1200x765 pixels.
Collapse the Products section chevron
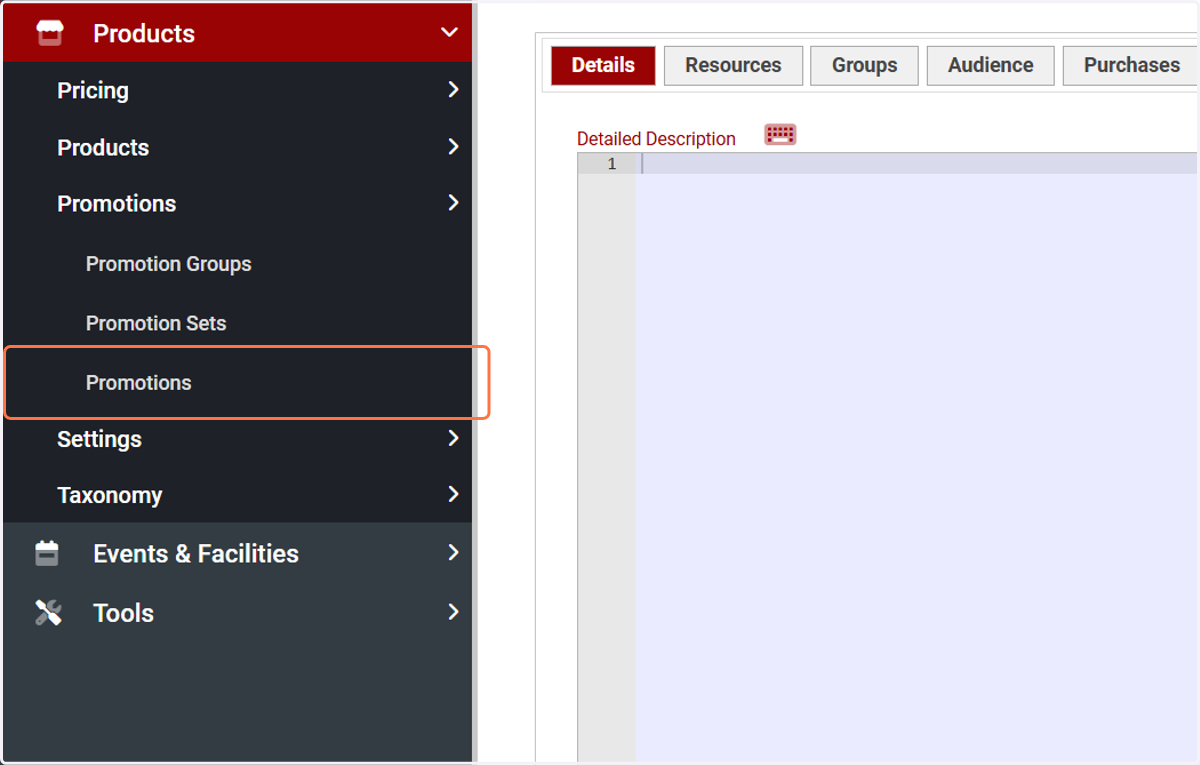449,32
